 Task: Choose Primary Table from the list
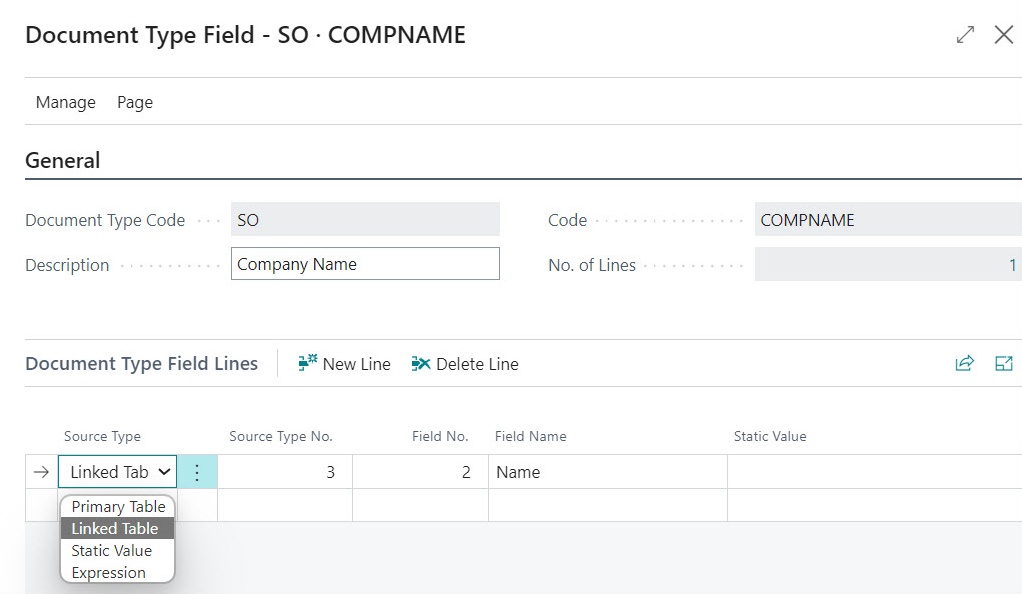[x=118, y=507]
